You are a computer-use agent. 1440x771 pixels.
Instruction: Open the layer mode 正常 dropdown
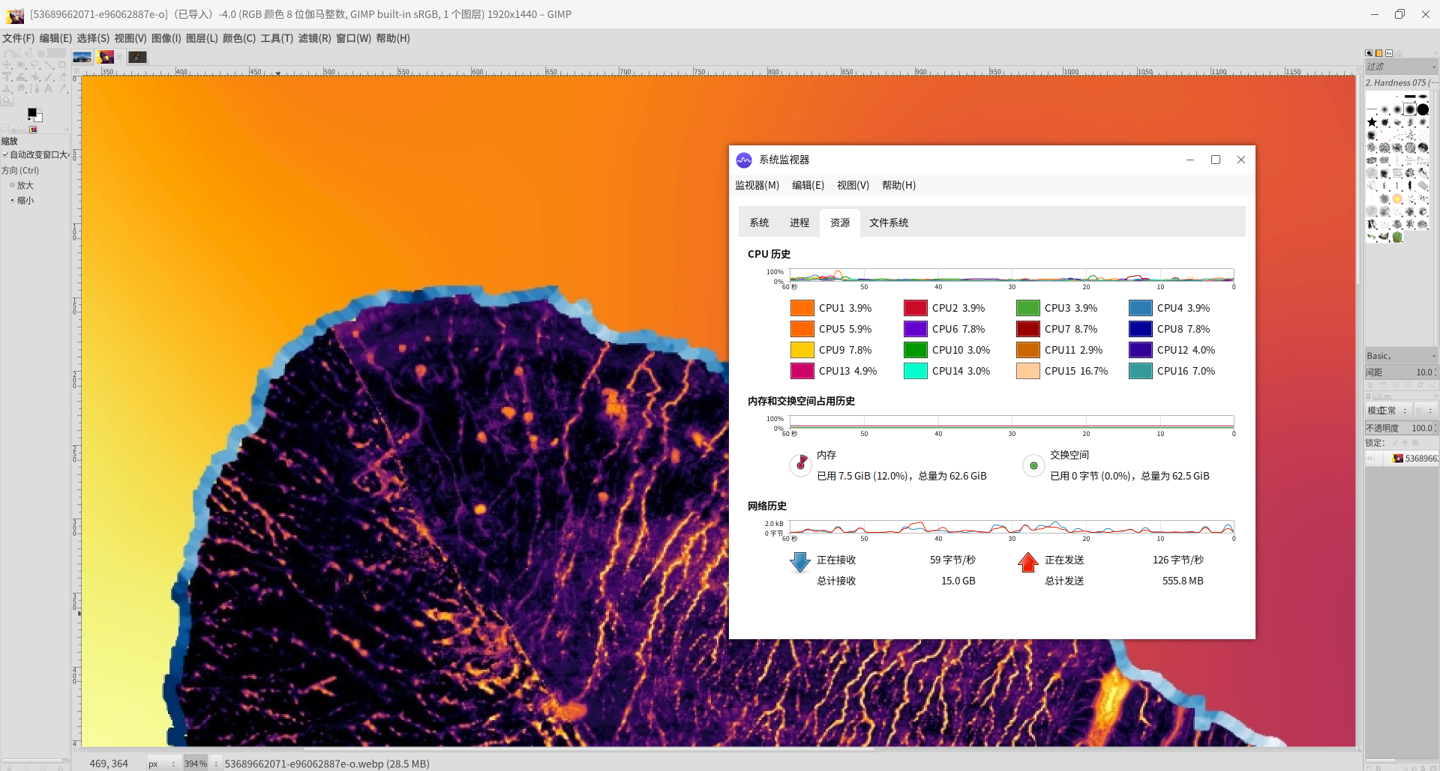pyautogui.click(x=1386, y=411)
